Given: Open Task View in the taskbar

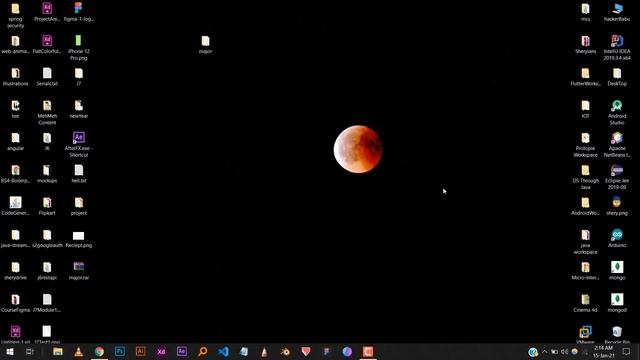Looking at the screenshot, I should (x=30, y=351).
